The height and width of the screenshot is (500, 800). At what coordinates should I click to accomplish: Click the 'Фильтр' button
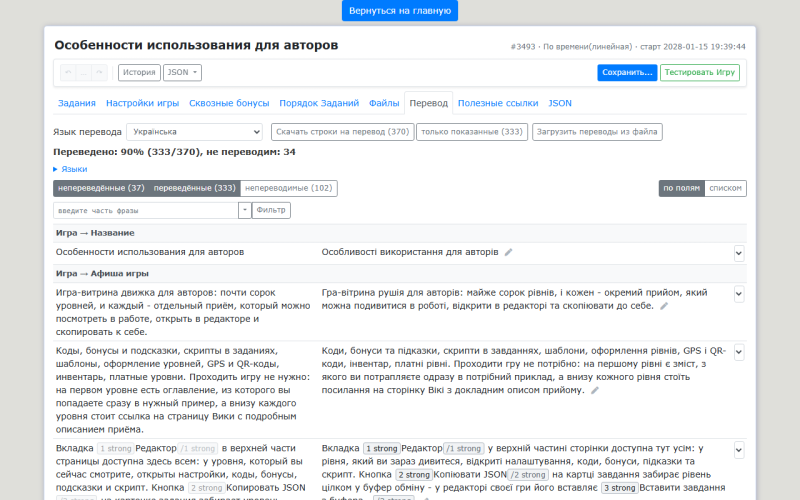(x=271, y=210)
